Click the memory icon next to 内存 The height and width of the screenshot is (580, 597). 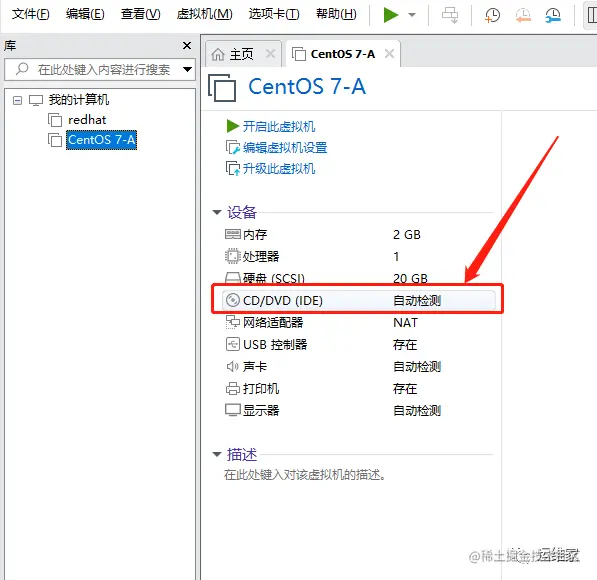pos(233,234)
